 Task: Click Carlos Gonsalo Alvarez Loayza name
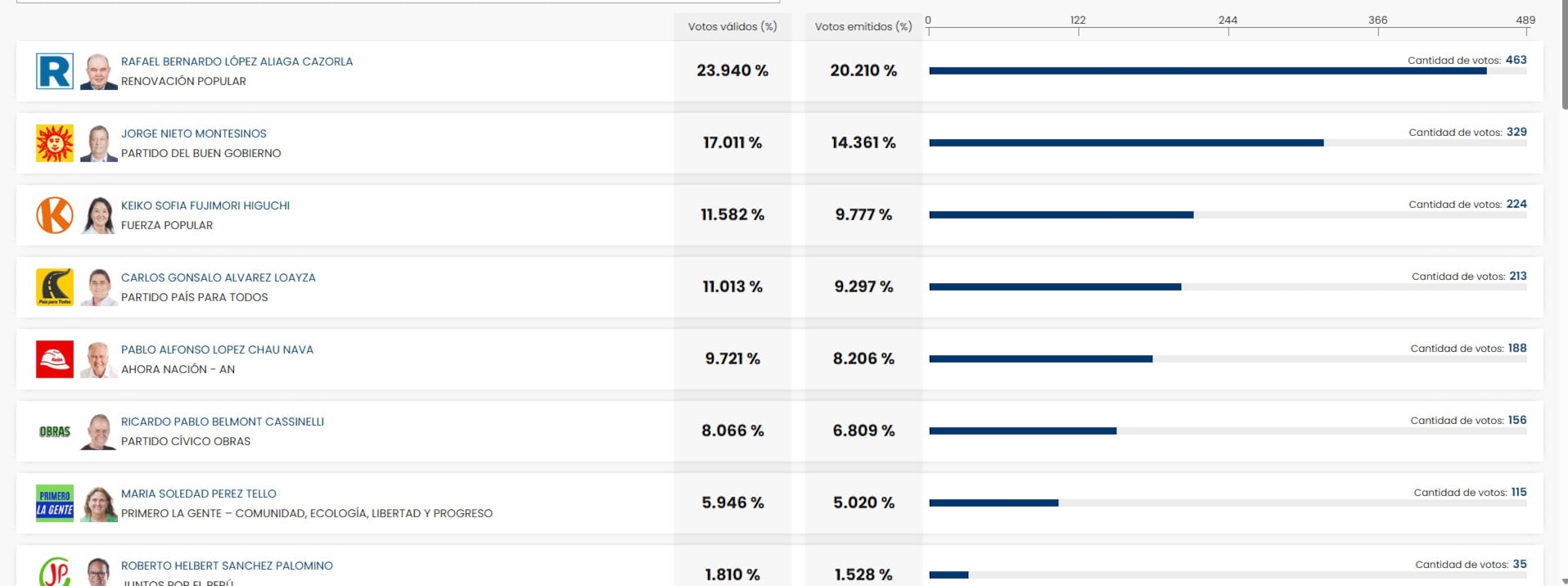(x=219, y=277)
